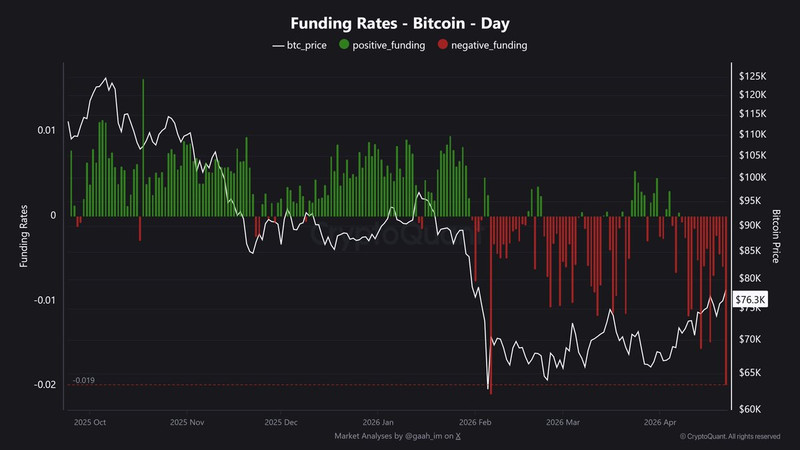
Task: Open the X link in footer
Action: point(458,437)
